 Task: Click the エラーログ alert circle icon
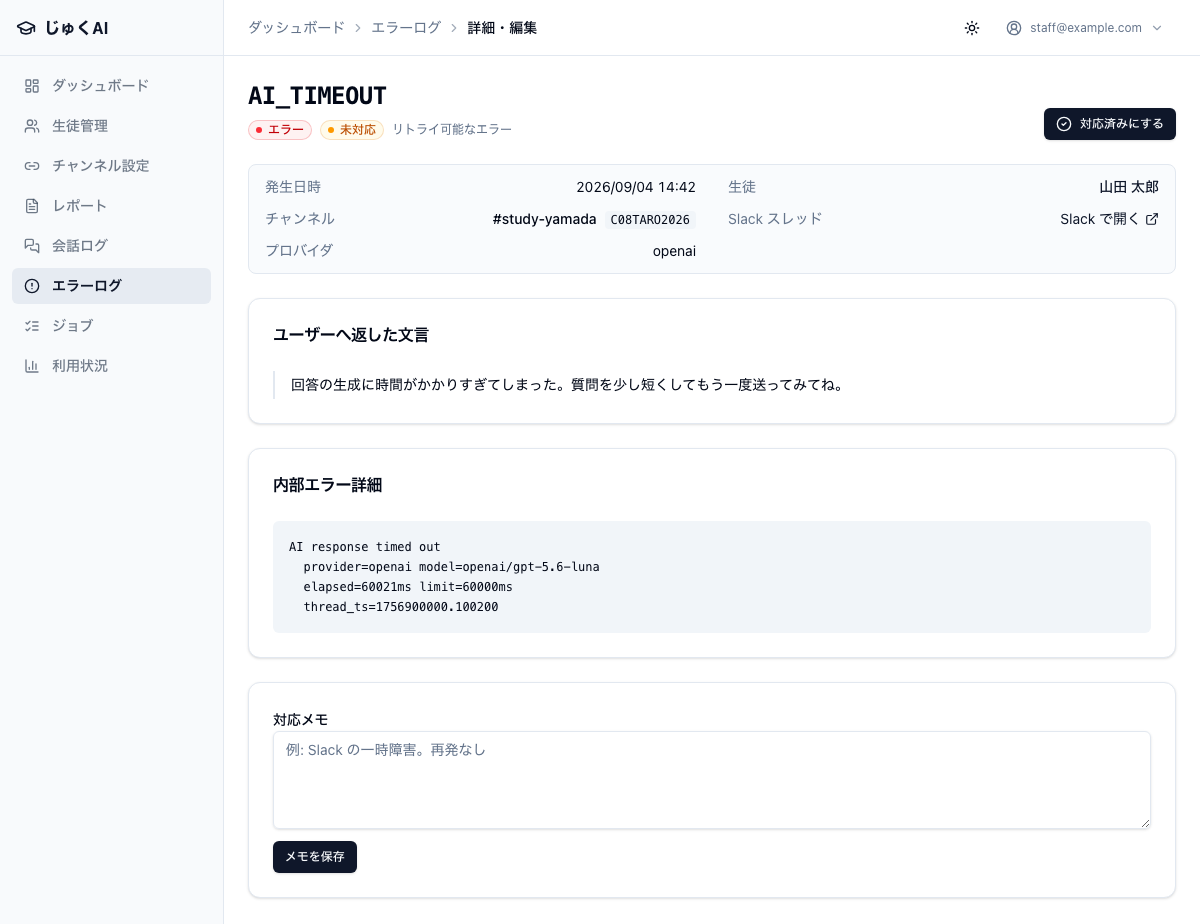coord(32,286)
